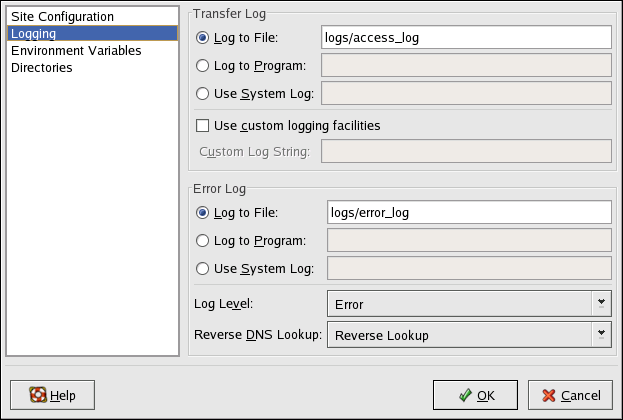Choose Error Log 'Log to Program' option
This screenshot has height=420, width=623.
click(203, 240)
